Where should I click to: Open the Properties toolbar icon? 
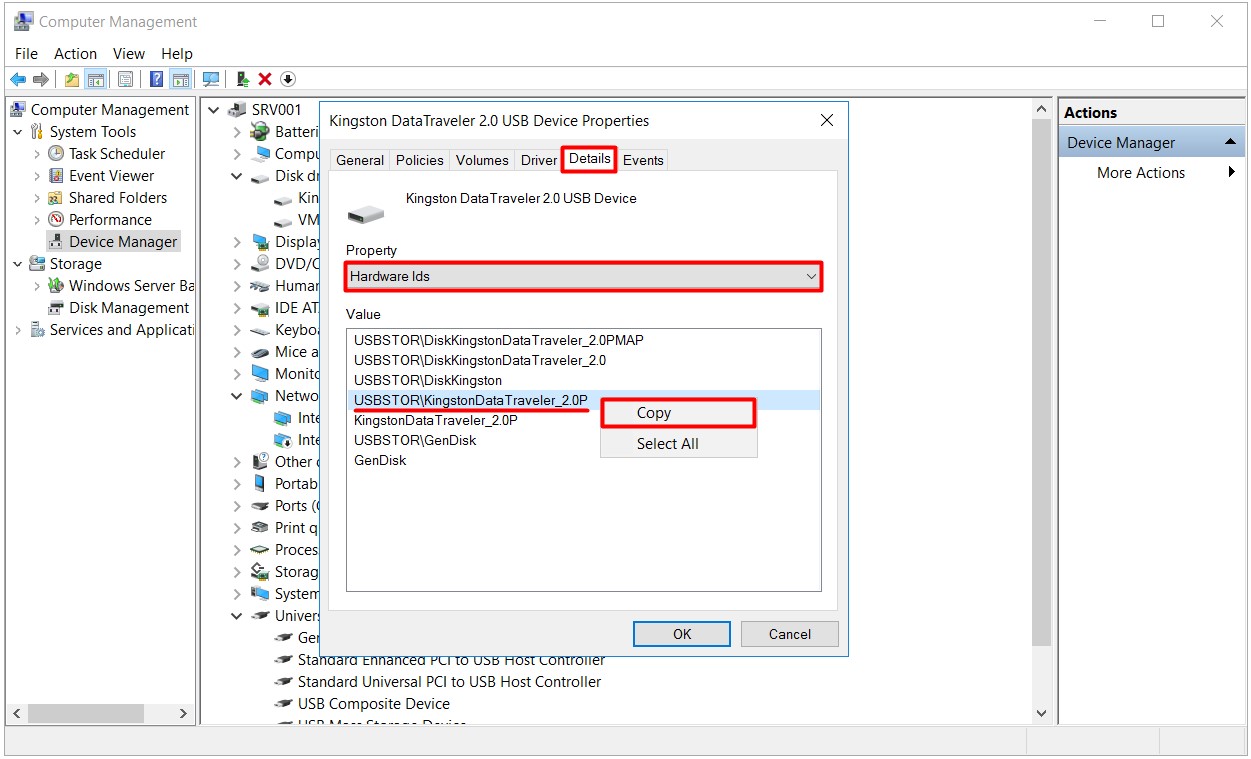point(125,79)
